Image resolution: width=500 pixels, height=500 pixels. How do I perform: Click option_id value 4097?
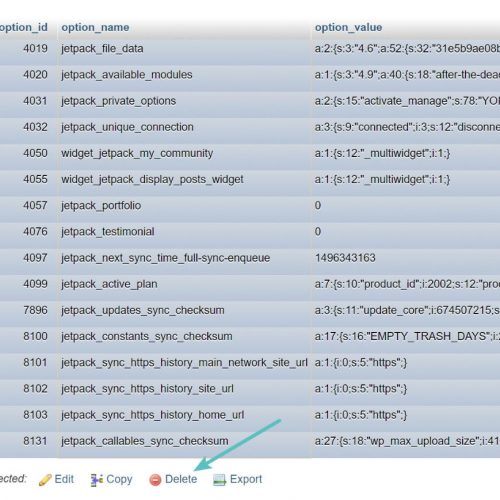point(35,258)
